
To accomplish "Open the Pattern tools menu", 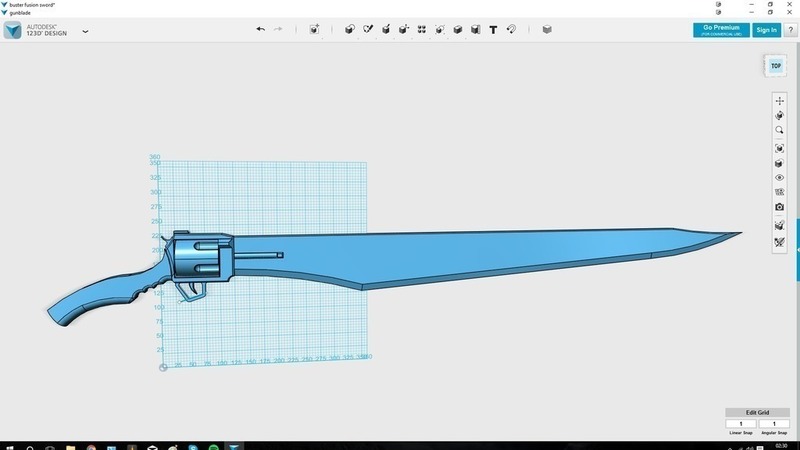I will (x=421, y=29).
